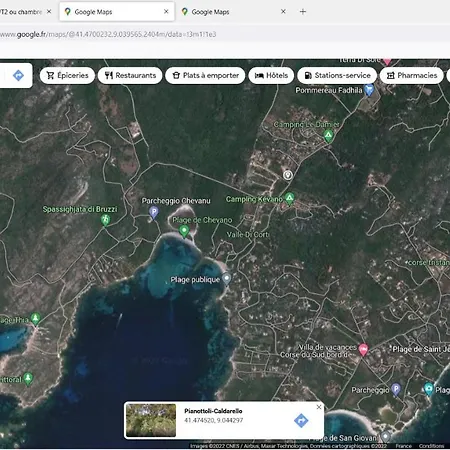Show Hôtels on the map
450x450 pixels.
click(271, 75)
